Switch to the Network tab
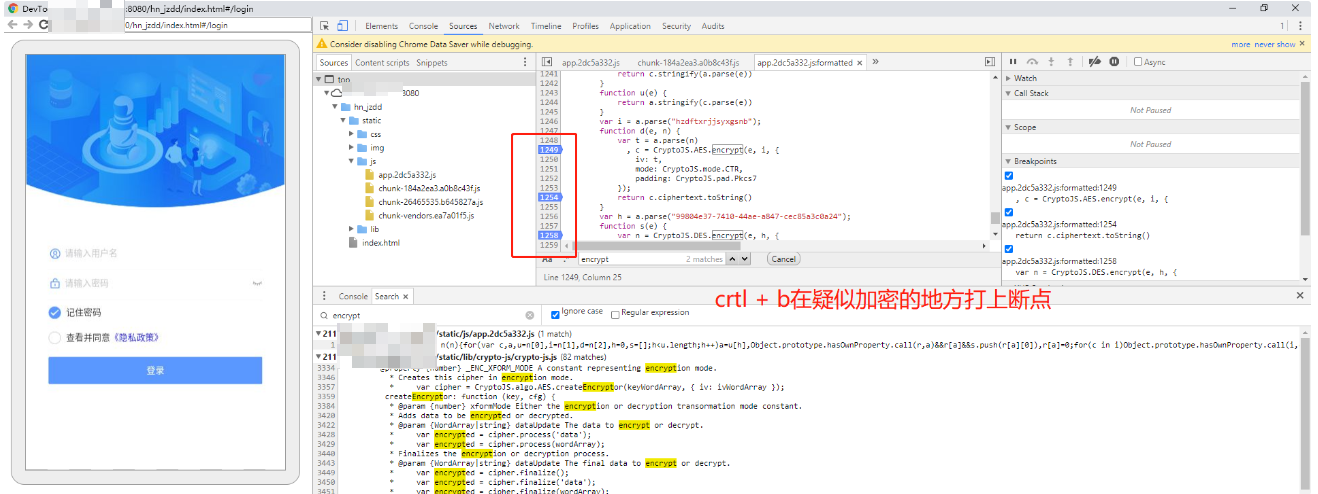 [504, 26]
